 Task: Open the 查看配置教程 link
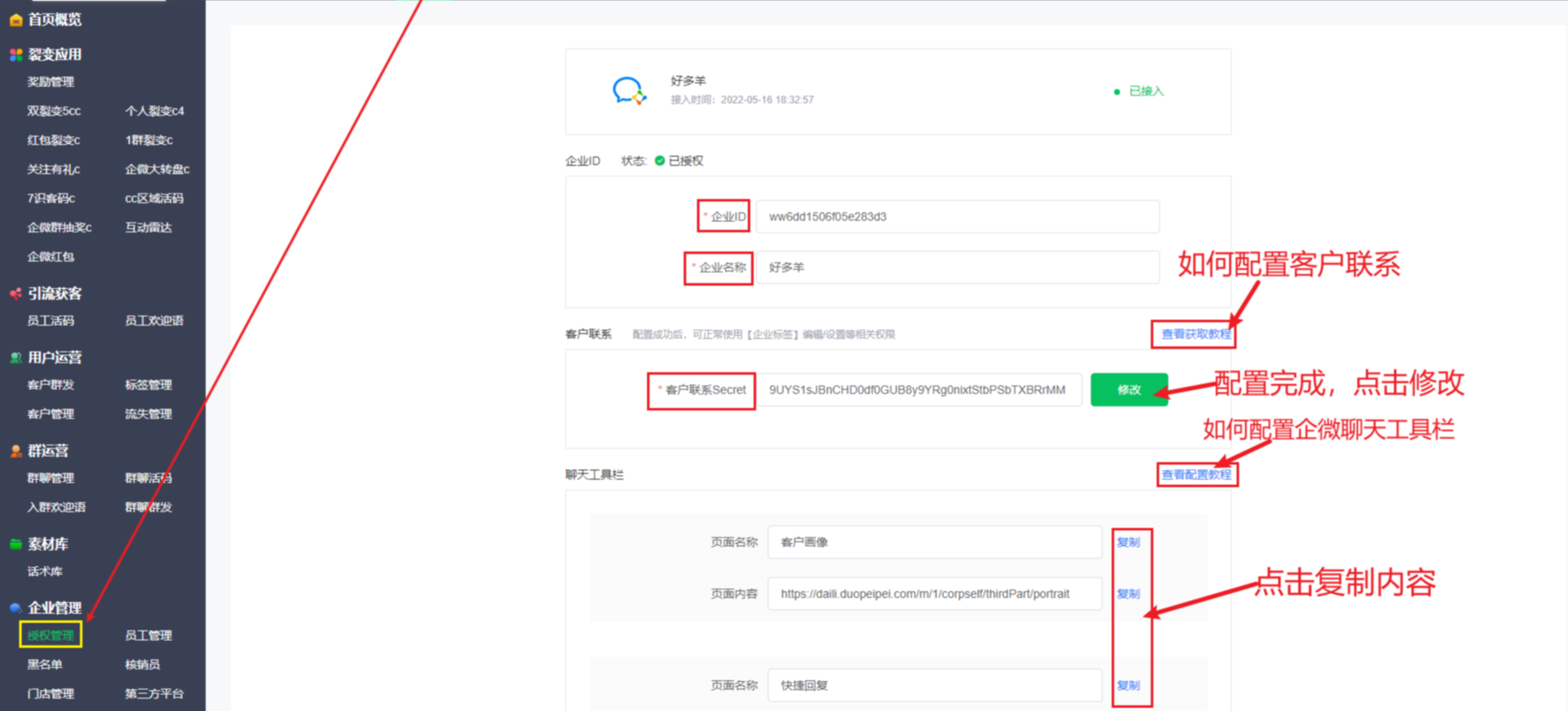[x=1196, y=475]
